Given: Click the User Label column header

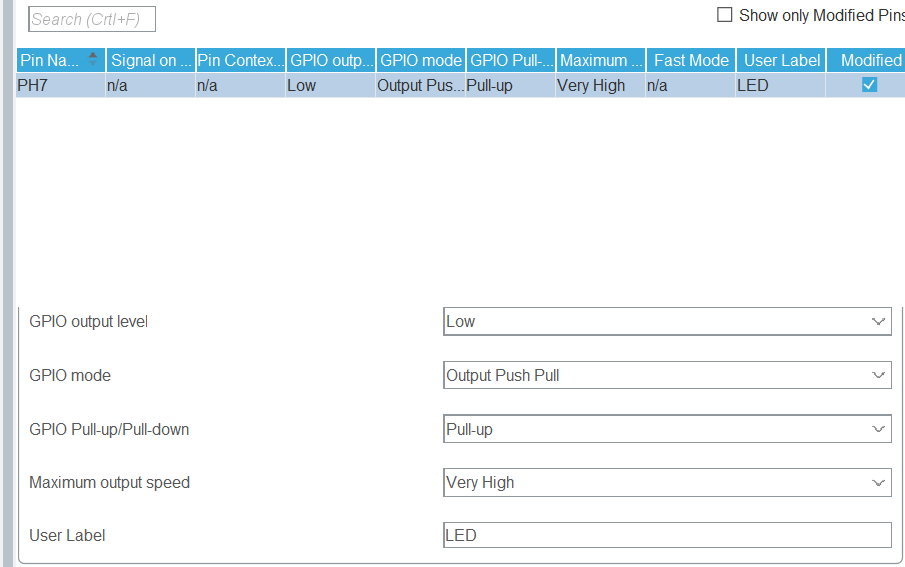Looking at the screenshot, I should click(x=781, y=60).
